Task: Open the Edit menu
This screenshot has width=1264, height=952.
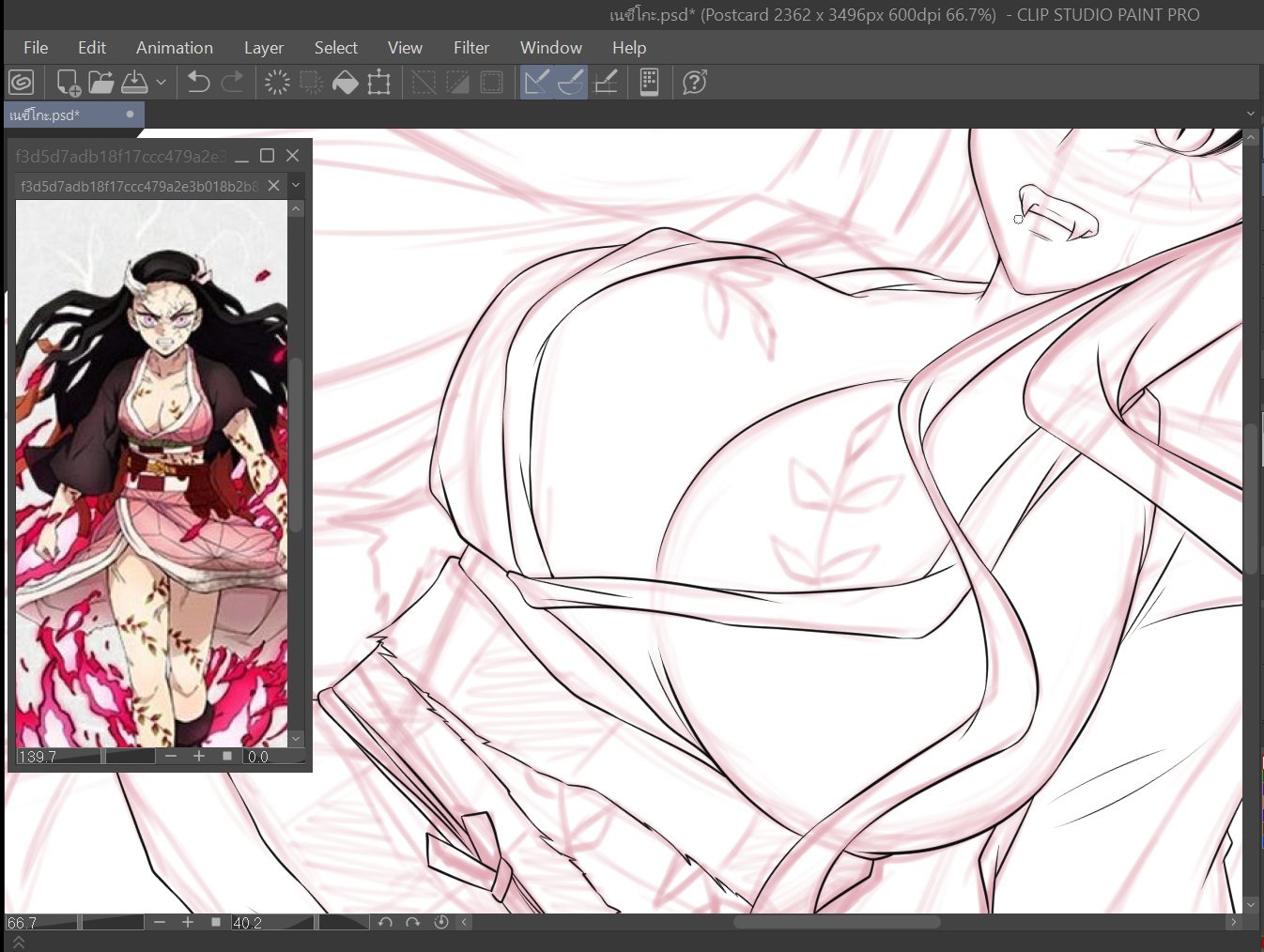Action: (91, 48)
